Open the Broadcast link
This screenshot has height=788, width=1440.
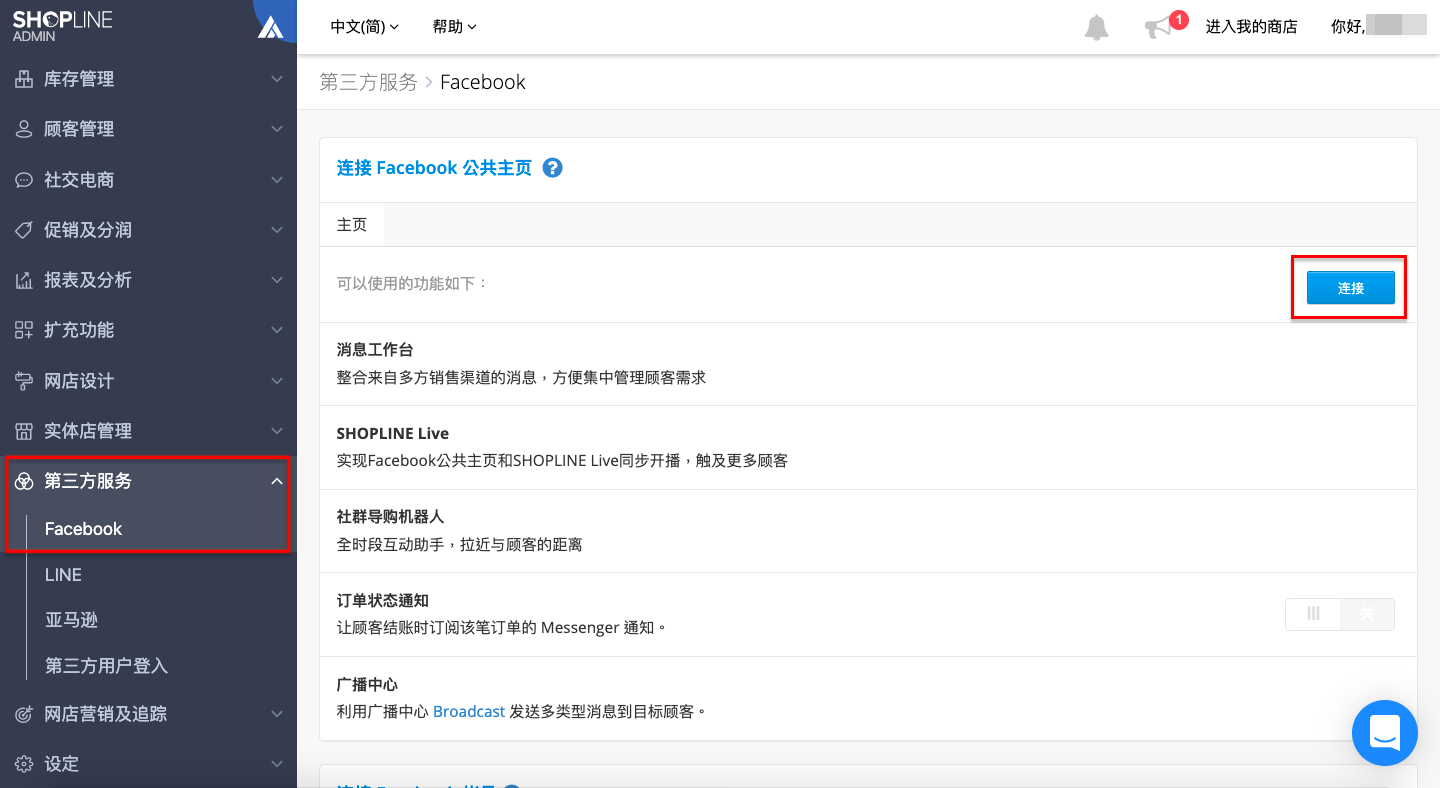pyautogui.click(x=469, y=712)
